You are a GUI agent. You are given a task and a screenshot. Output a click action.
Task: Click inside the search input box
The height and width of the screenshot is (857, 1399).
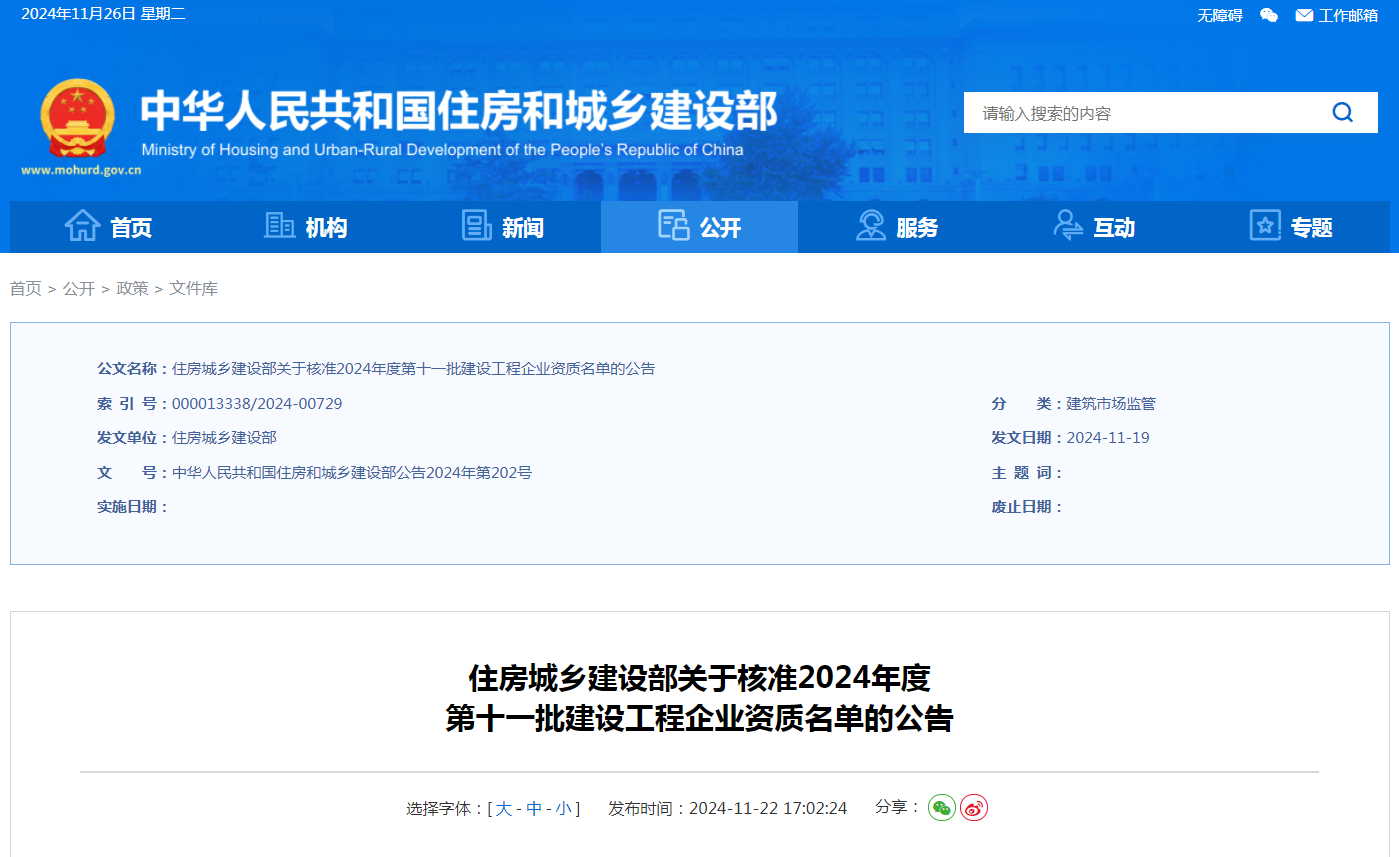[1120, 112]
